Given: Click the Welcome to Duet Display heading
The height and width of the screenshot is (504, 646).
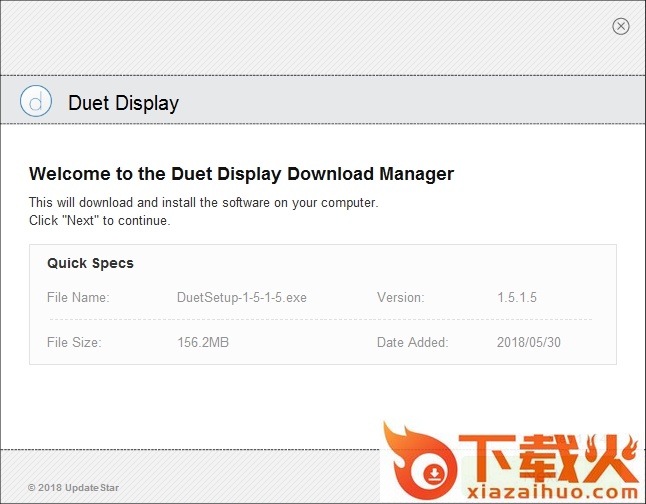Looking at the screenshot, I should tap(241, 174).
